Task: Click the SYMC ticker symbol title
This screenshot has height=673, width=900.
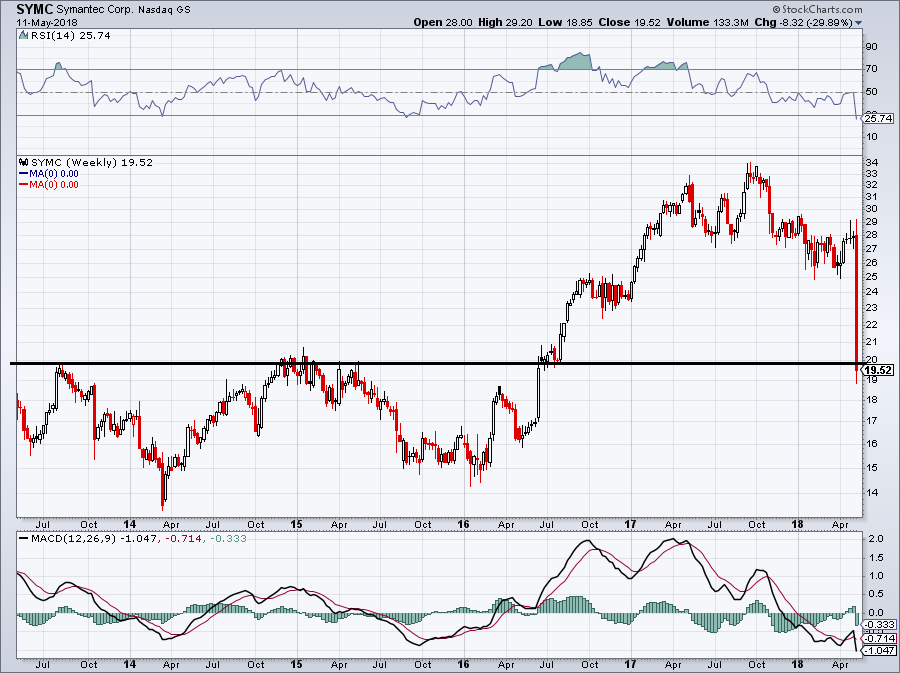Action: pyautogui.click(x=35, y=9)
